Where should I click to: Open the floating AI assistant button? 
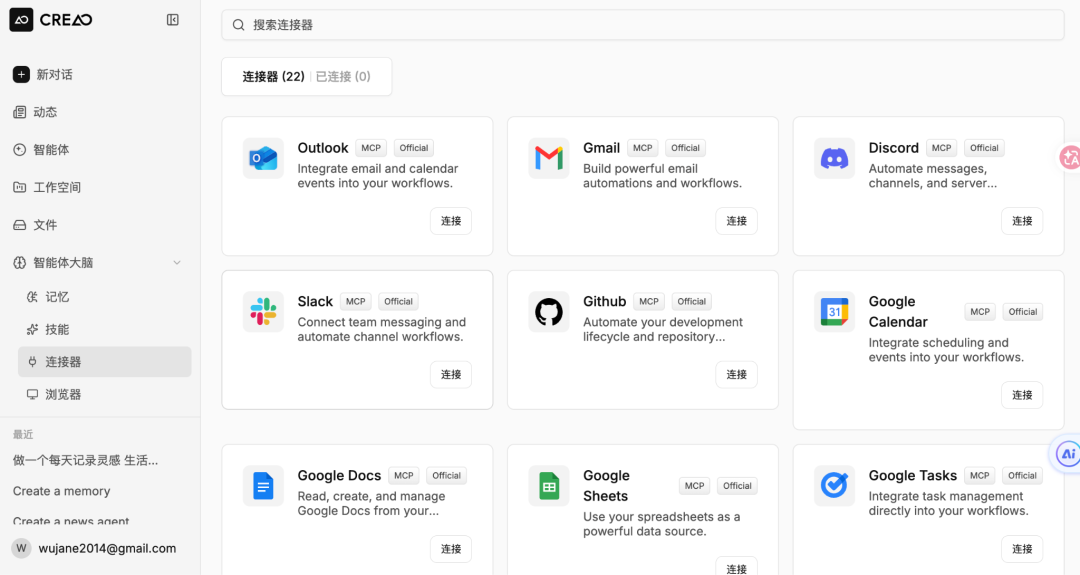click(1067, 454)
